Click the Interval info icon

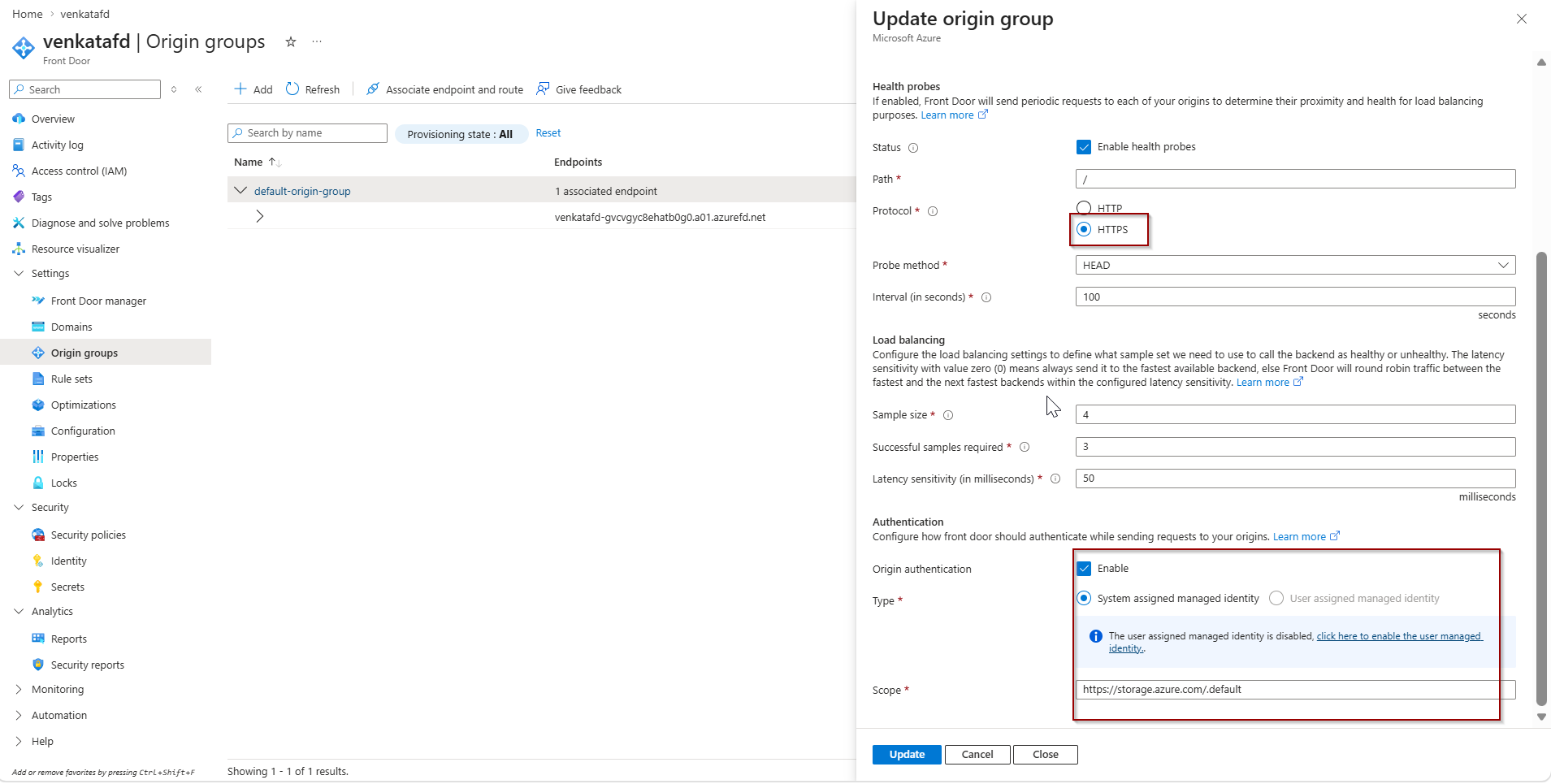(986, 297)
